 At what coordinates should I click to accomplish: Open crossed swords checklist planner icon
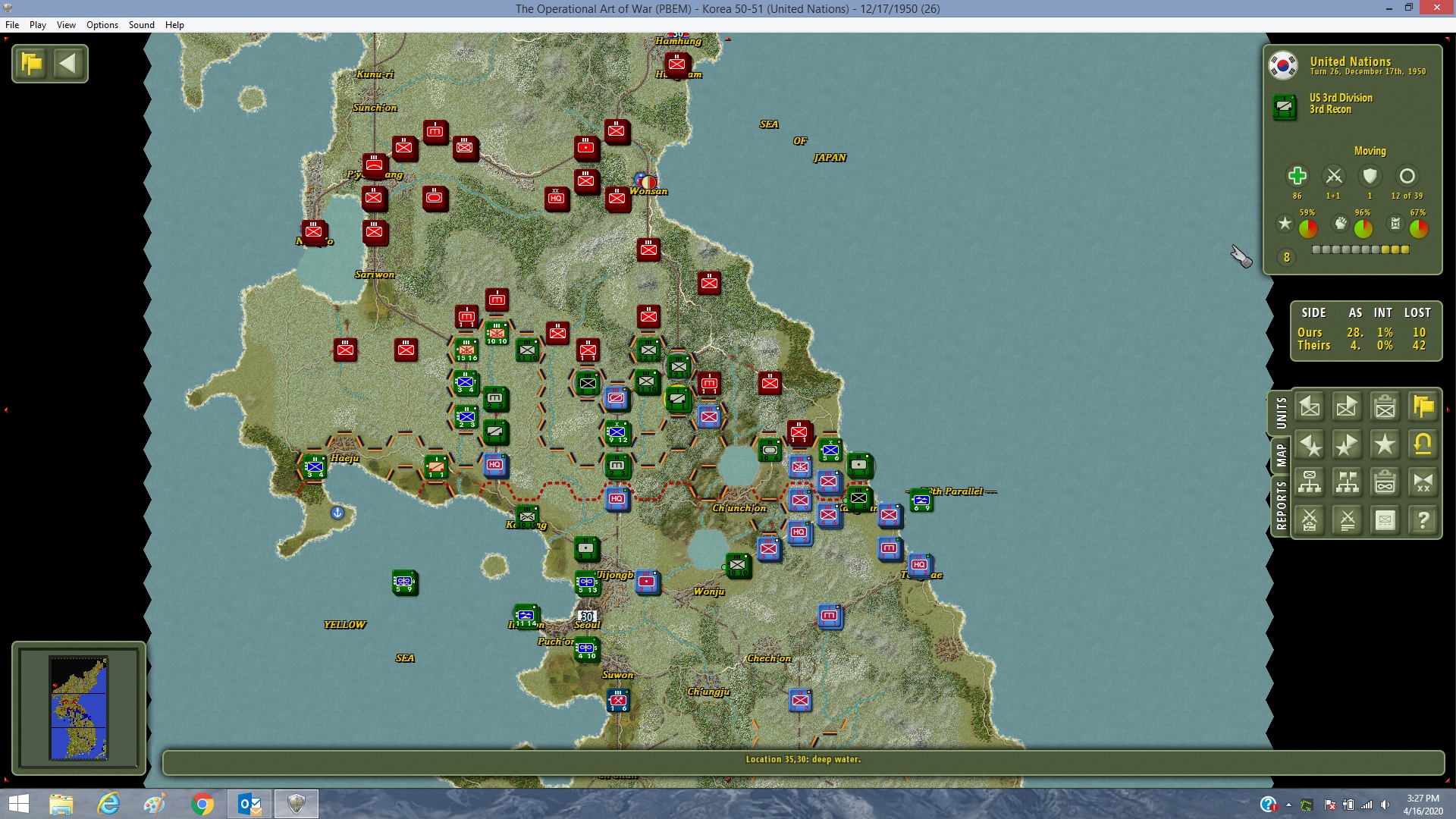(x=1310, y=520)
